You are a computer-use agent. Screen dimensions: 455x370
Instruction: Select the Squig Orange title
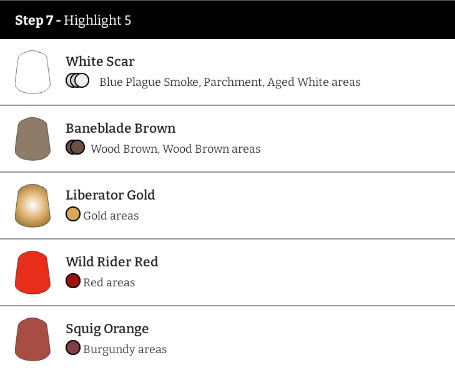[x=107, y=329]
